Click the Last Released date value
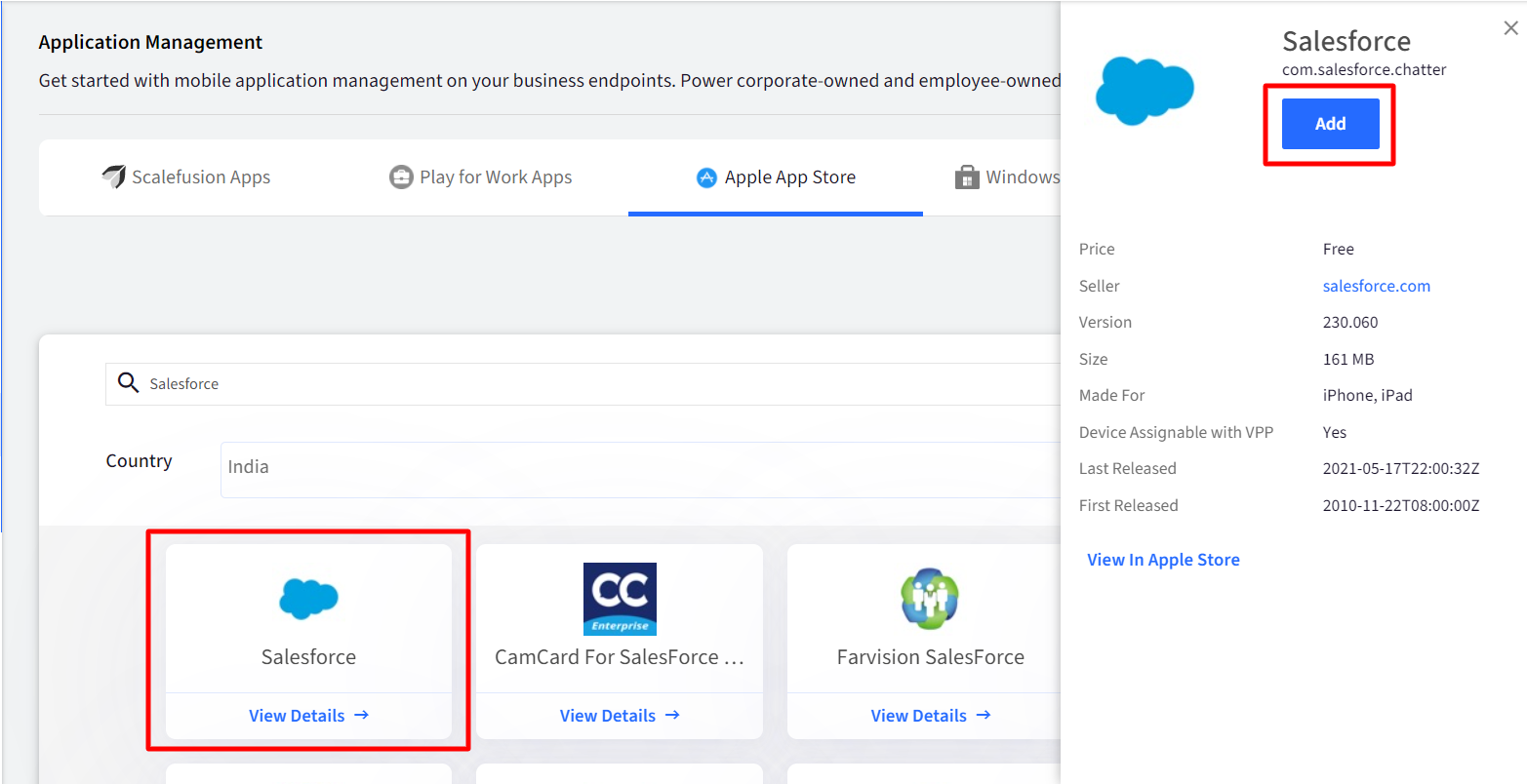This screenshot has width=1527, height=784. coord(1401,468)
